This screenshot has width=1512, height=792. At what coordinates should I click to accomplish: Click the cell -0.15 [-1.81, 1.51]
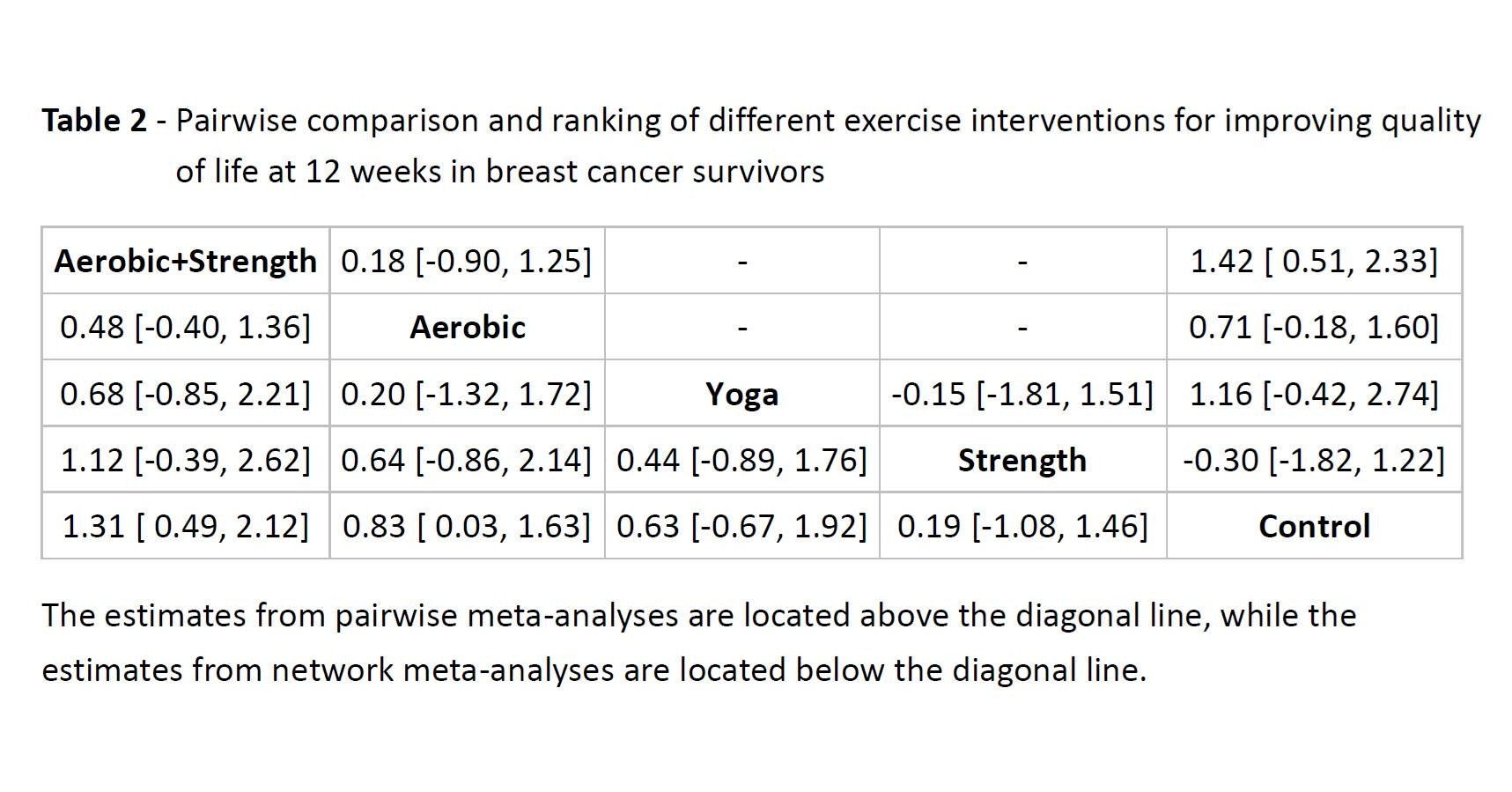[1022, 394]
